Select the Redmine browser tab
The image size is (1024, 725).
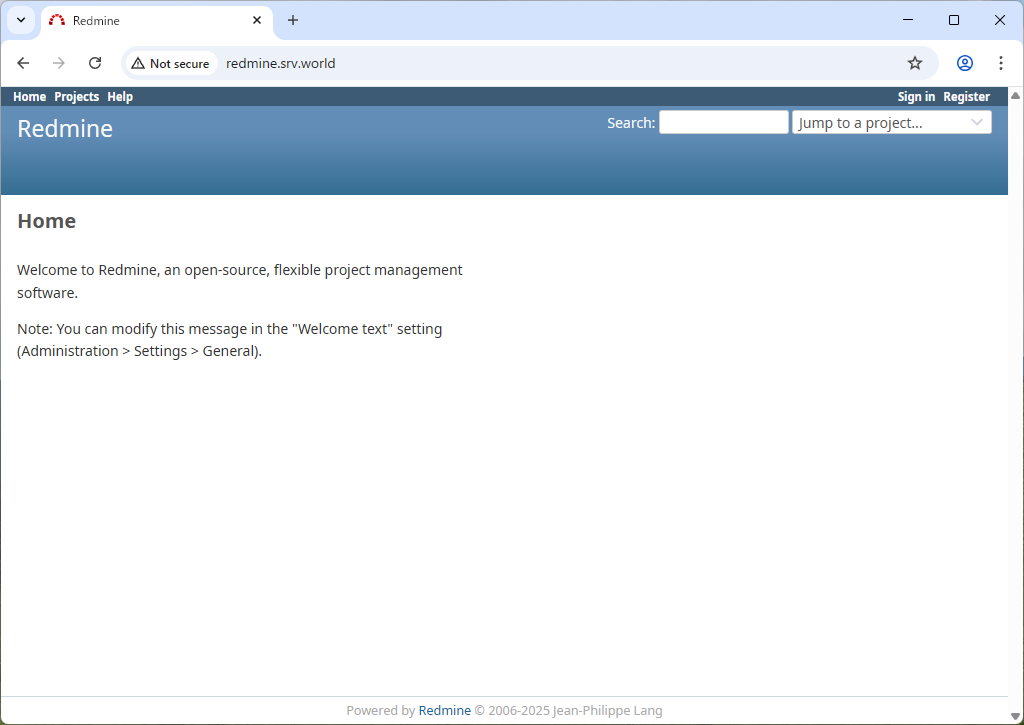pos(150,21)
